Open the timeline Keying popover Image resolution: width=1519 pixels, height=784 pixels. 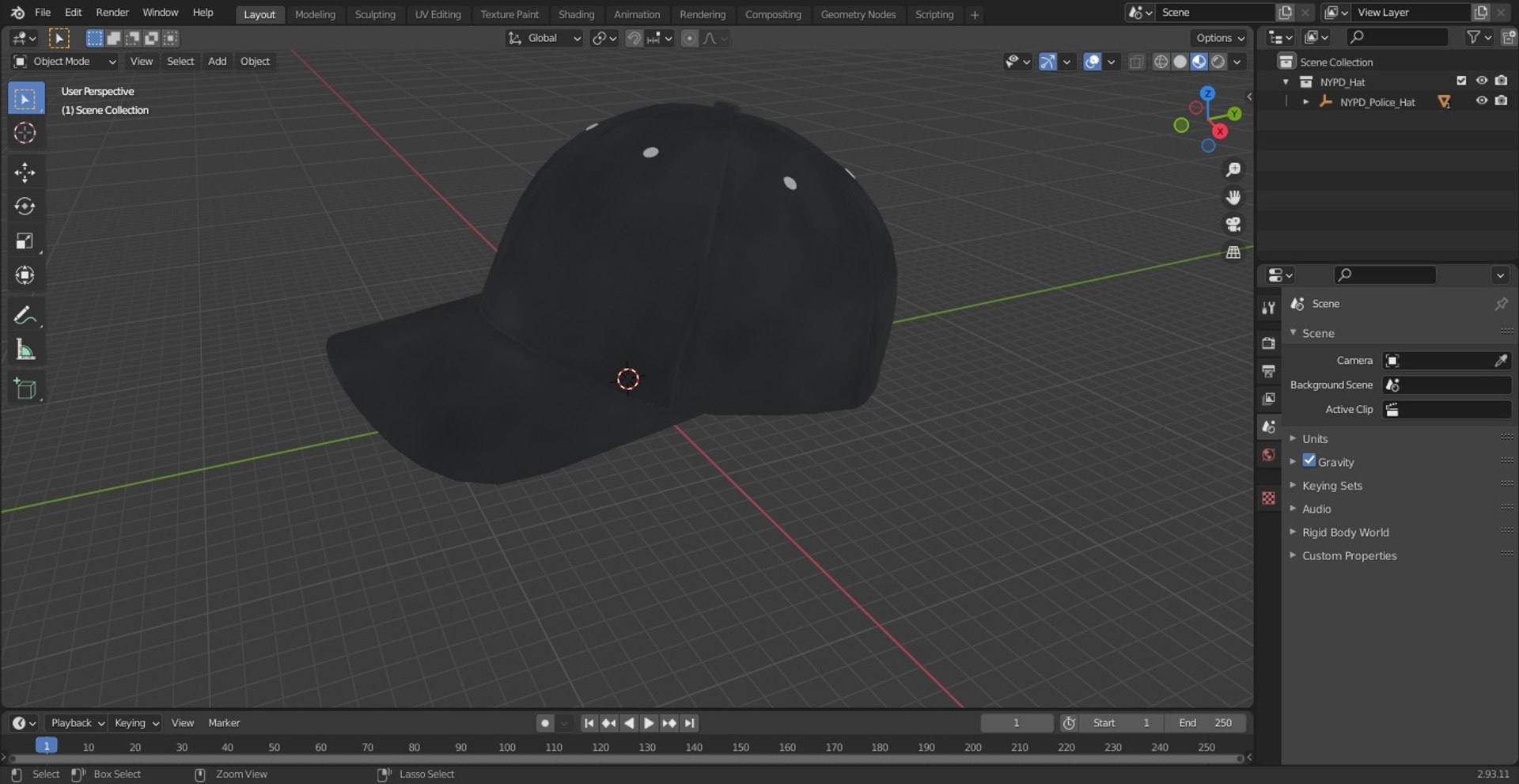[x=136, y=723]
